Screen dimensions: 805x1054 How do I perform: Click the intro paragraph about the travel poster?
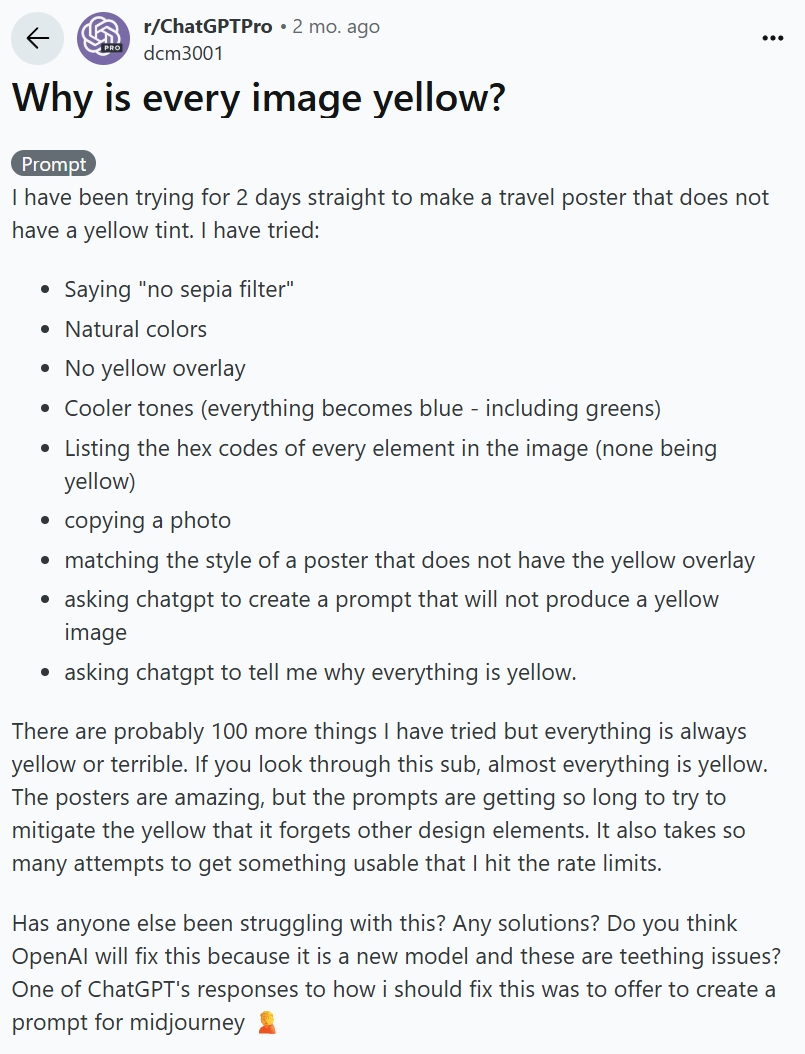coord(390,213)
